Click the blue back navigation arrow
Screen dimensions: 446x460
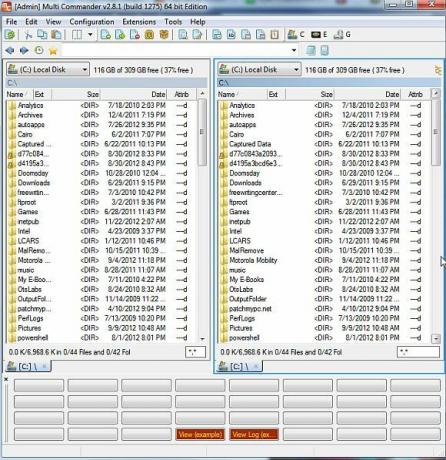click(10, 50)
